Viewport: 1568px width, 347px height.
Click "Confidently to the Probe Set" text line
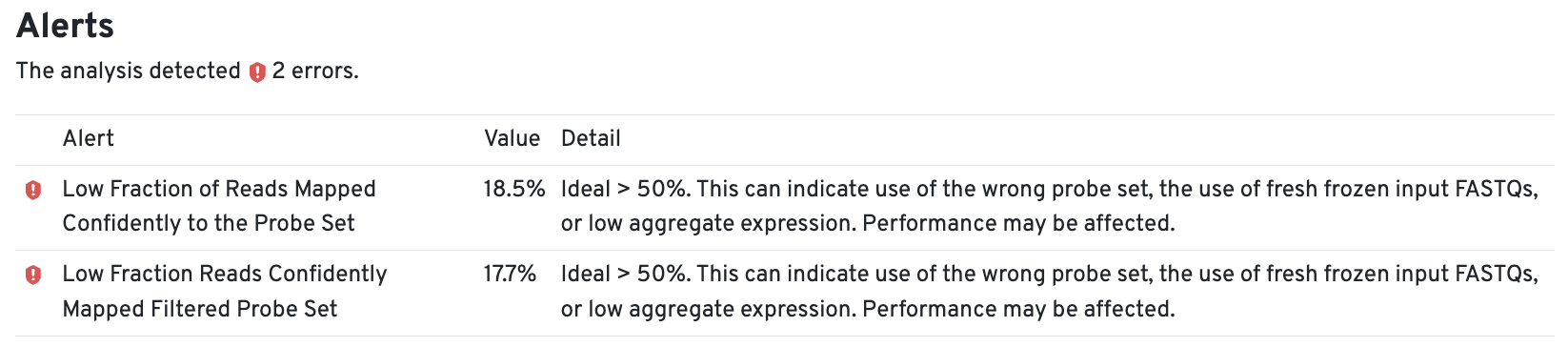pyautogui.click(x=209, y=223)
